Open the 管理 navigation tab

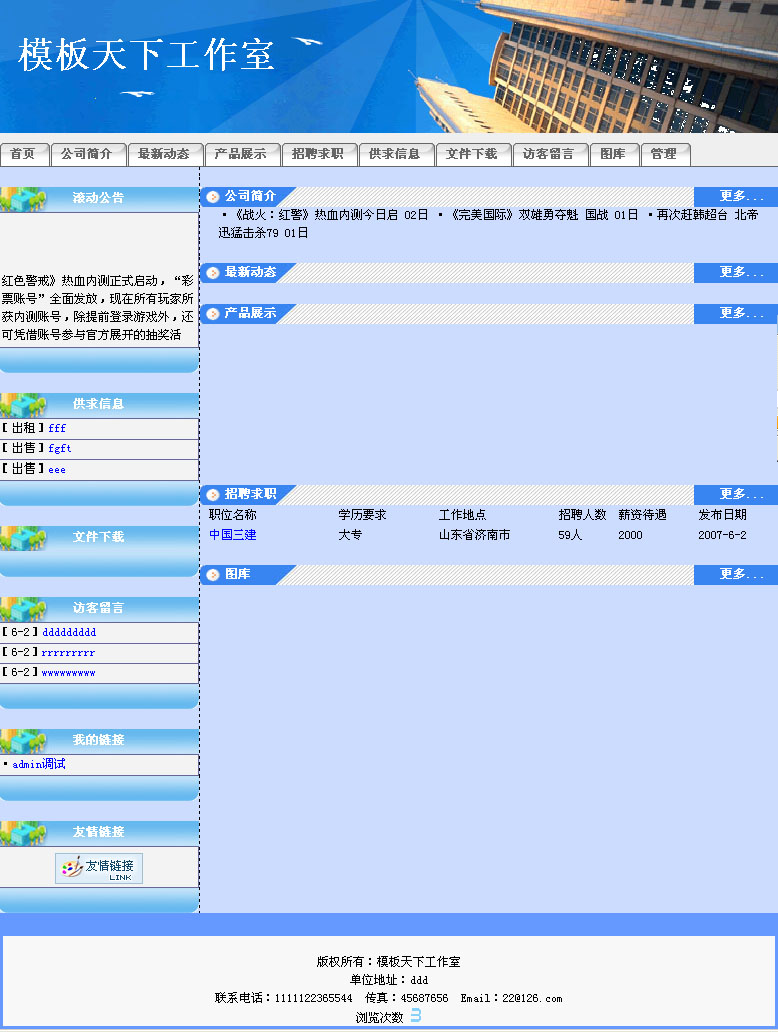coord(664,154)
